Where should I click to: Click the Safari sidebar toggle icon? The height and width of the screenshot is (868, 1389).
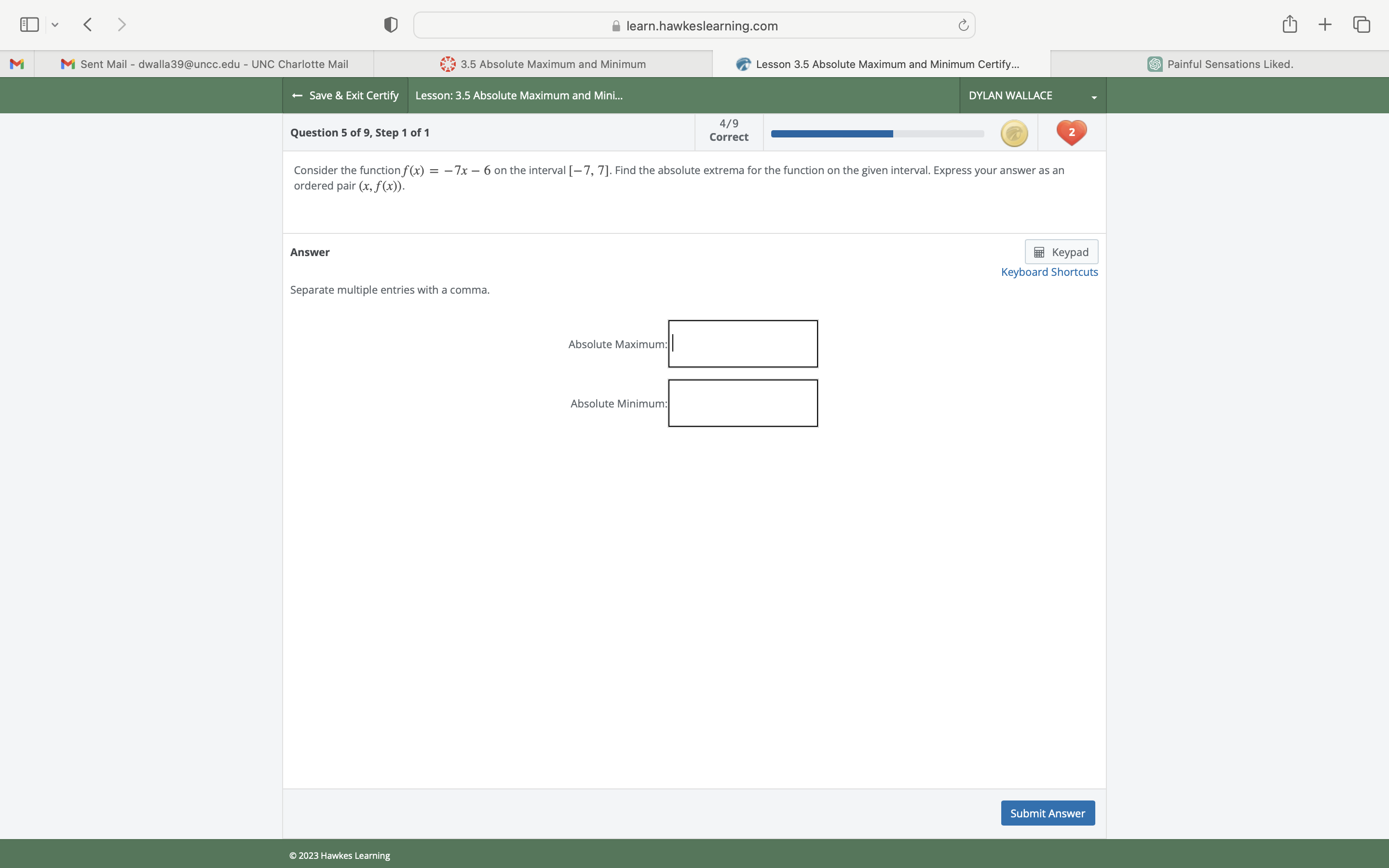click(29, 25)
